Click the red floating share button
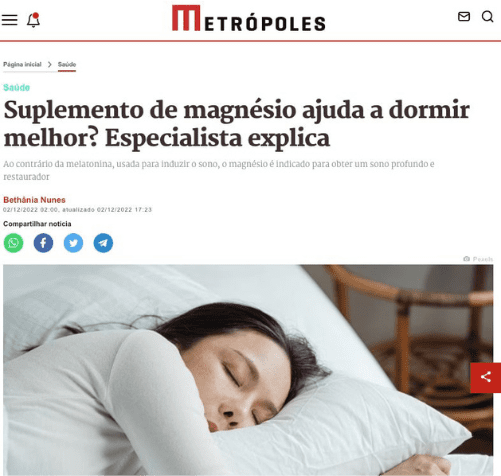This screenshot has height=476, width=501. 485,378
